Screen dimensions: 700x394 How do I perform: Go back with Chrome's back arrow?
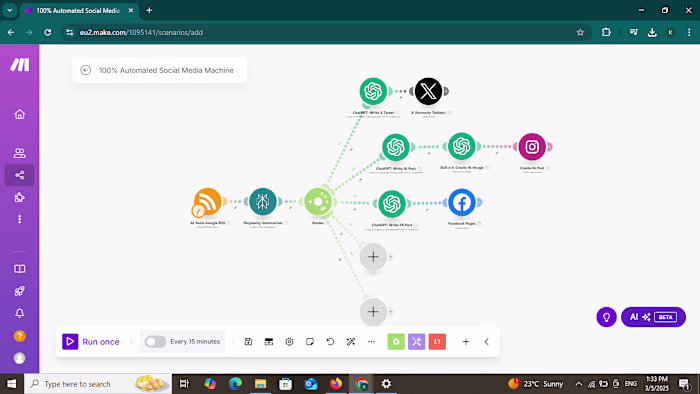tap(11, 32)
